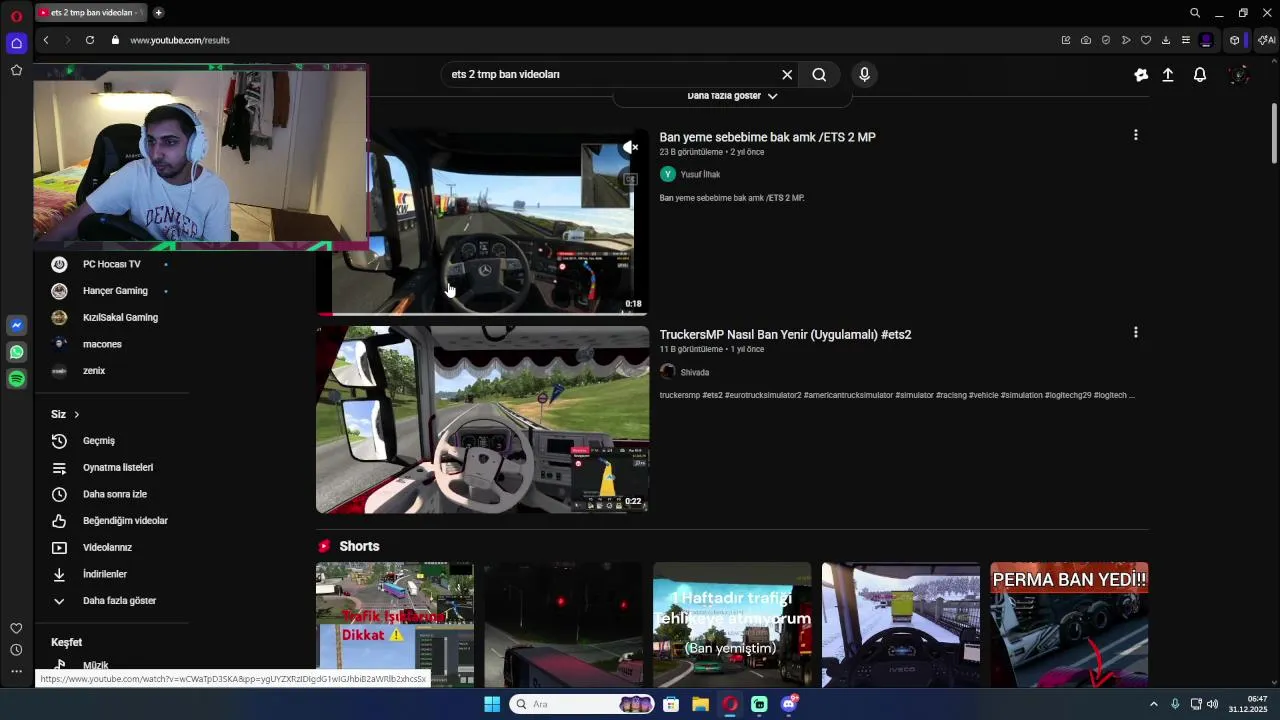This screenshot has width=1280, height=720.
Task: Search open tabs magnifier icon
Action: tap(1195, 13)
